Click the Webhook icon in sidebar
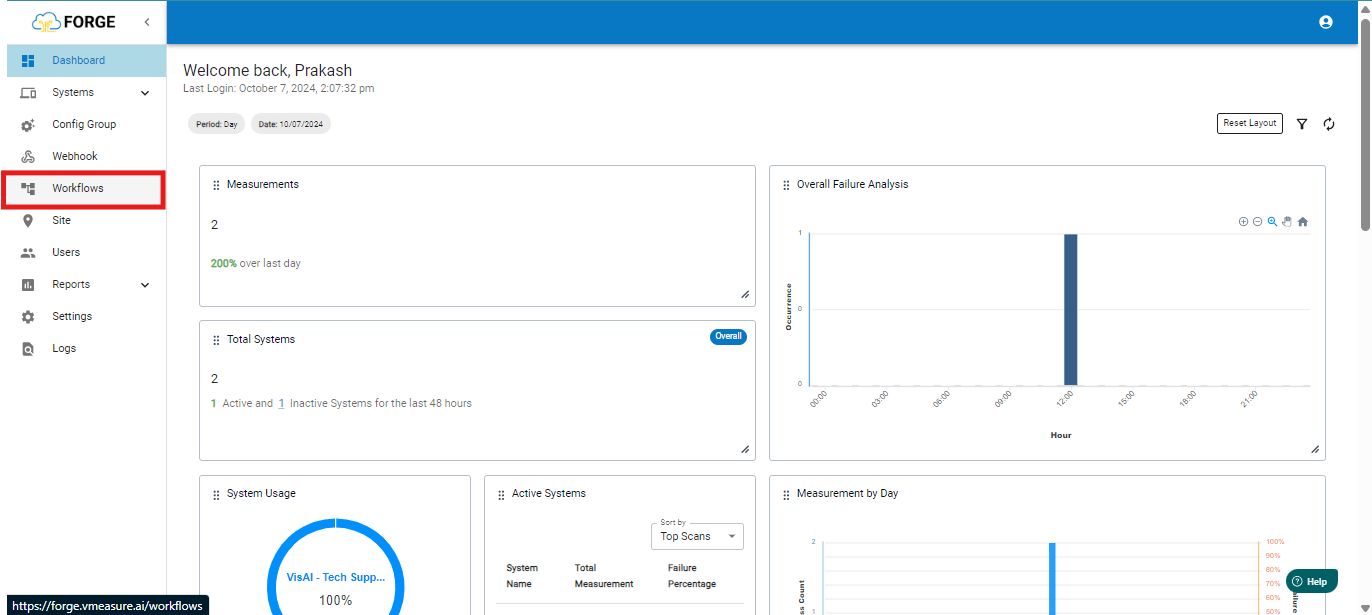Viewport: 1372px width, 615px height. coord(28,157)
